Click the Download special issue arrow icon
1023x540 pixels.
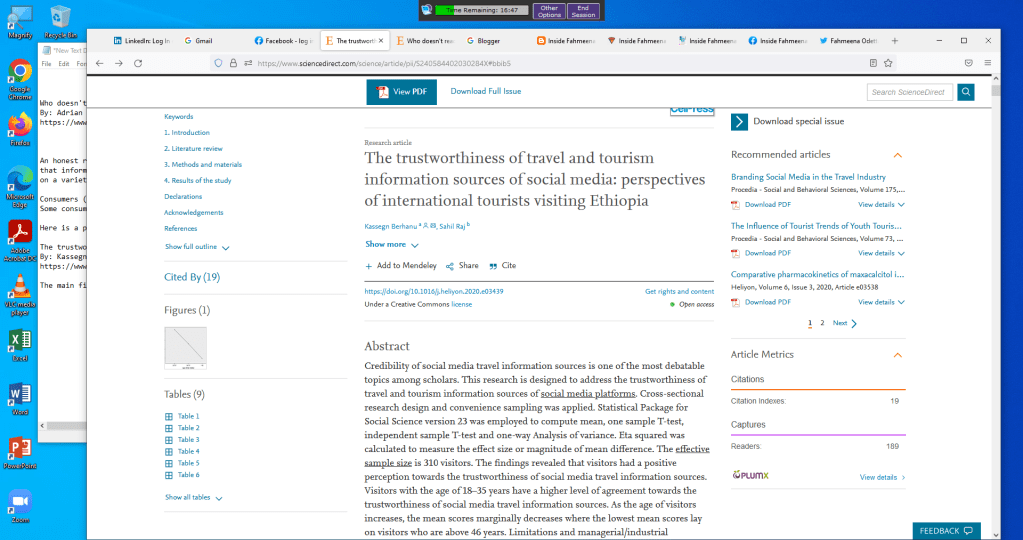pos(739,122)
